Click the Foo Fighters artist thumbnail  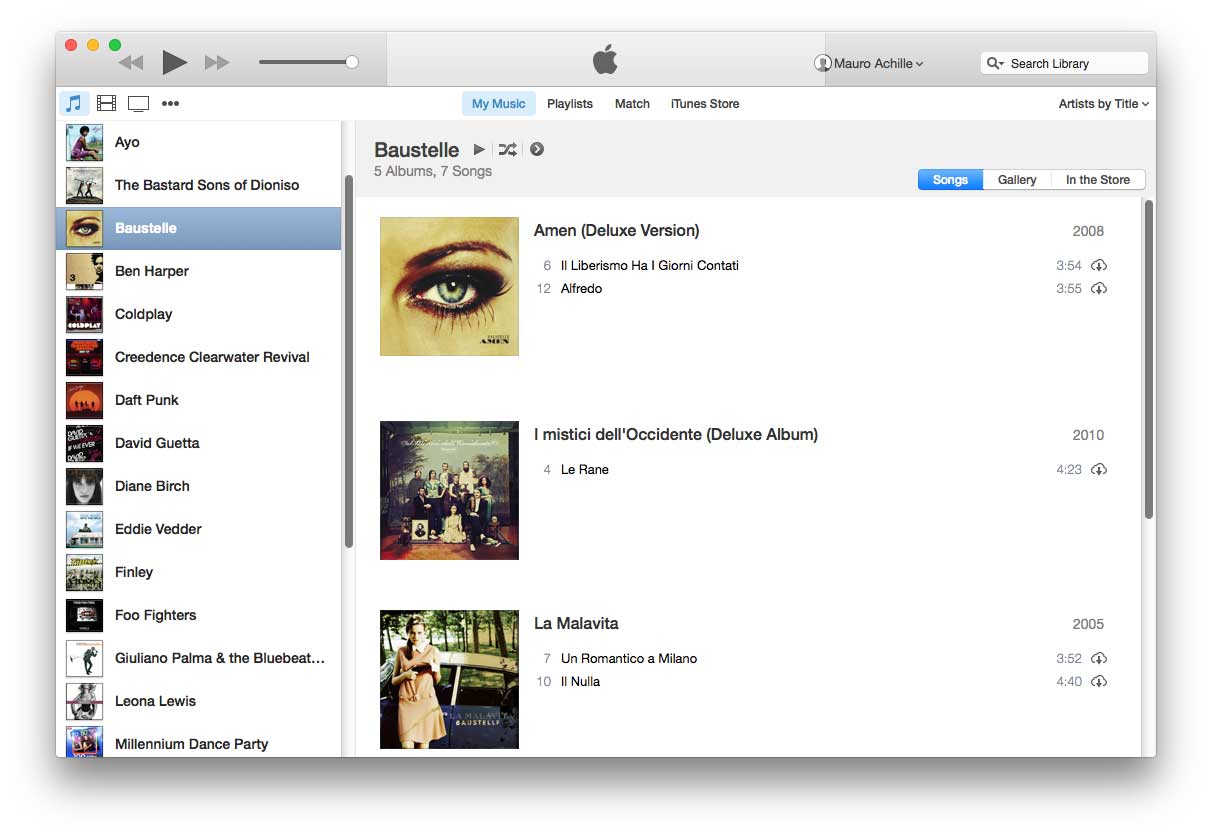point(84,615)
